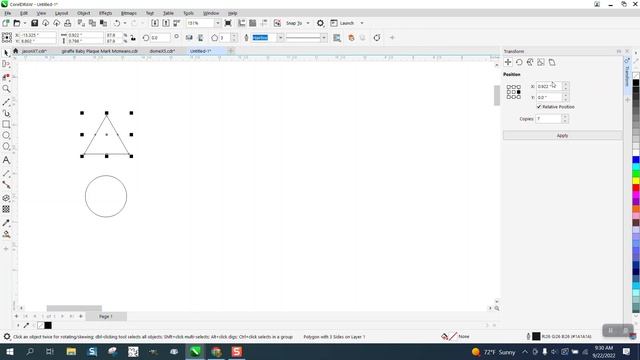Open the zoom level dropdown
Image resolution: width=640 pixels, height=360 pixels.
pos(218,23)
